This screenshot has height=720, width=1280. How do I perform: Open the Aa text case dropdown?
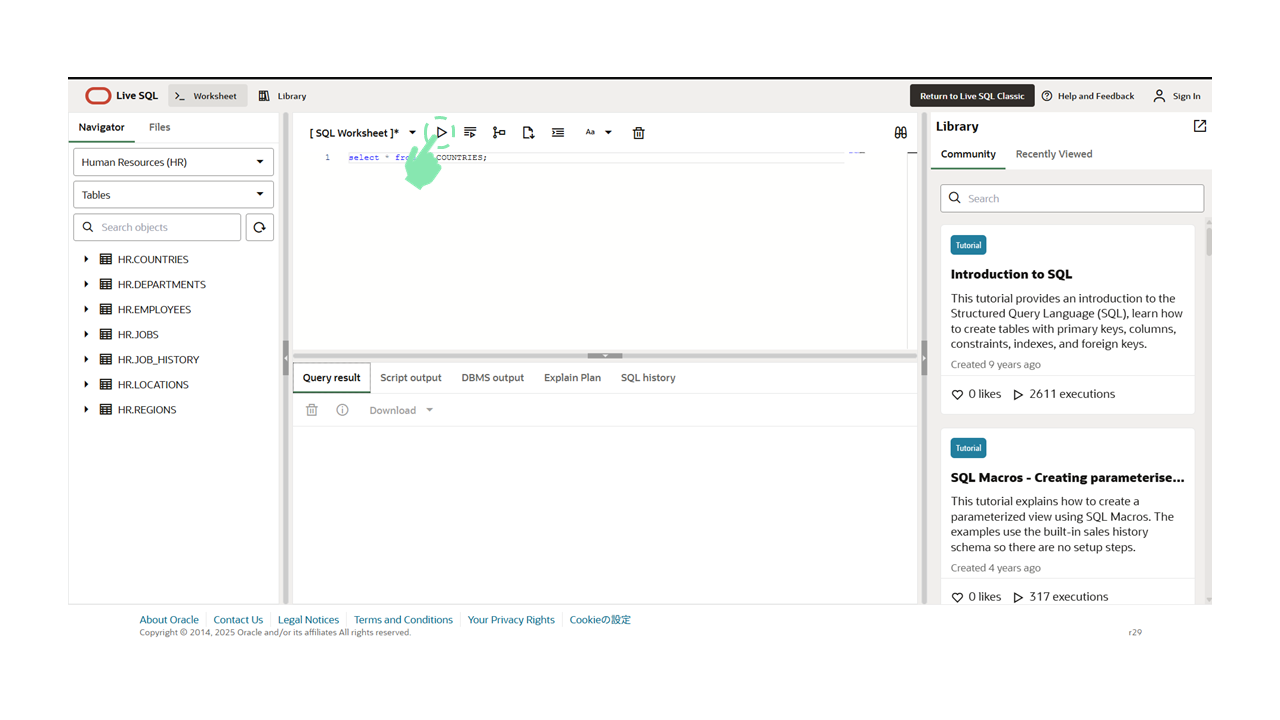coord(598,132)
